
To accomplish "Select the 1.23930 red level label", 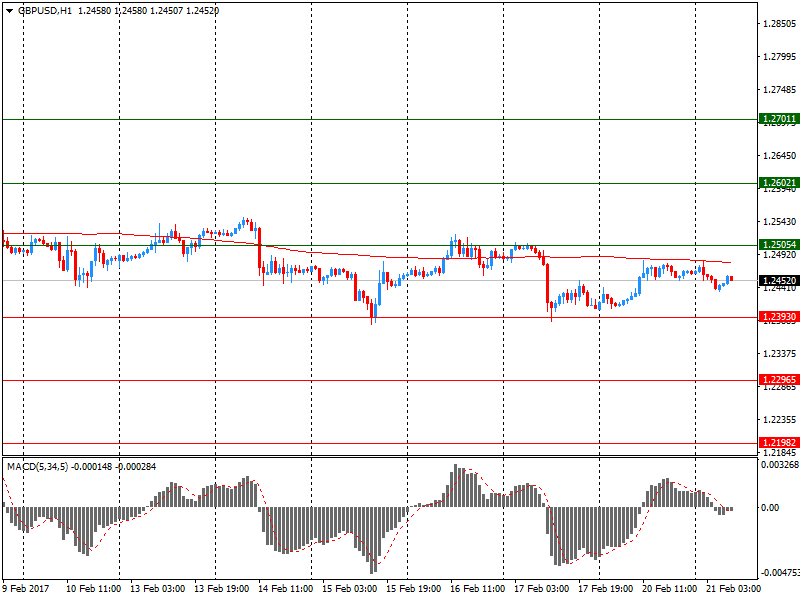I will click(779, 317).
